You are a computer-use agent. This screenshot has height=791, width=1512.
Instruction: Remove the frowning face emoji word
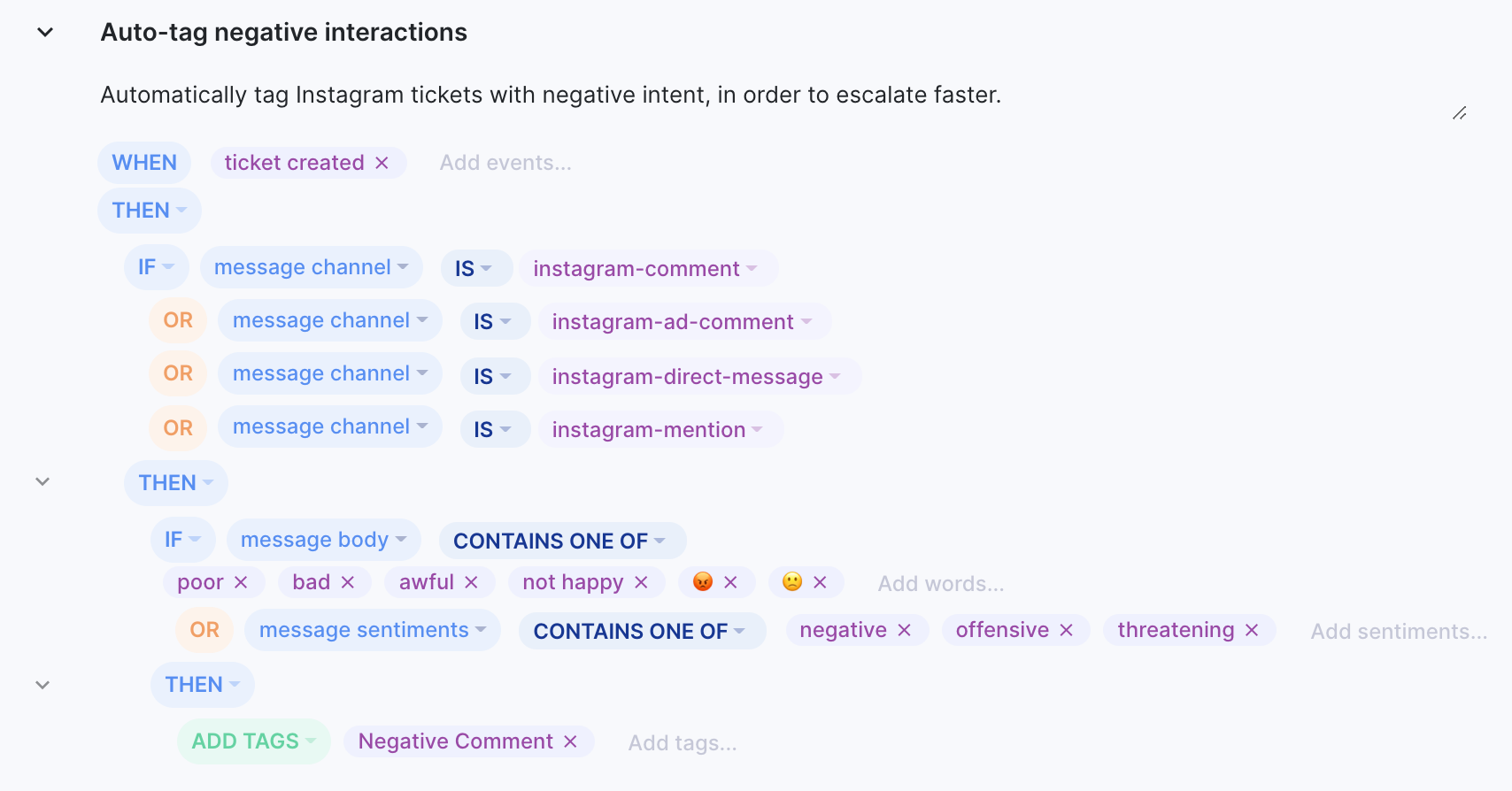click(x=820, y=582)
